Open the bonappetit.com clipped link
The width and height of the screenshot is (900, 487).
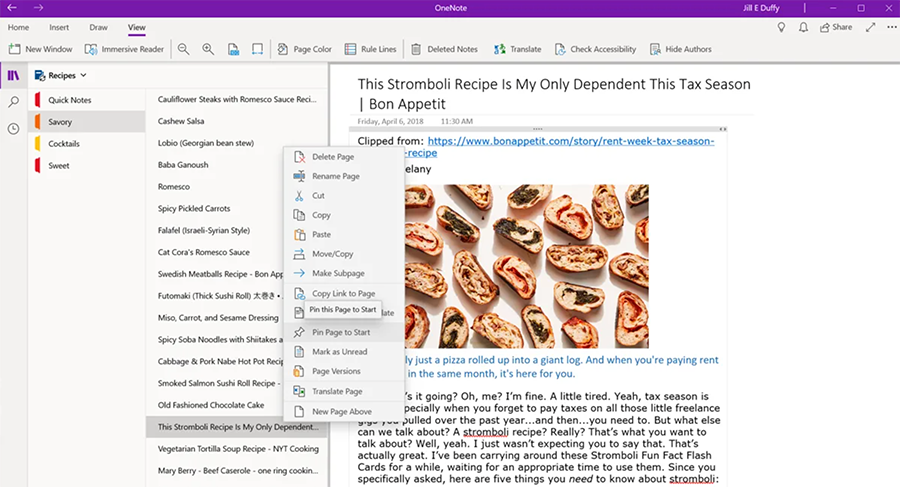click(x=571, y=141)
